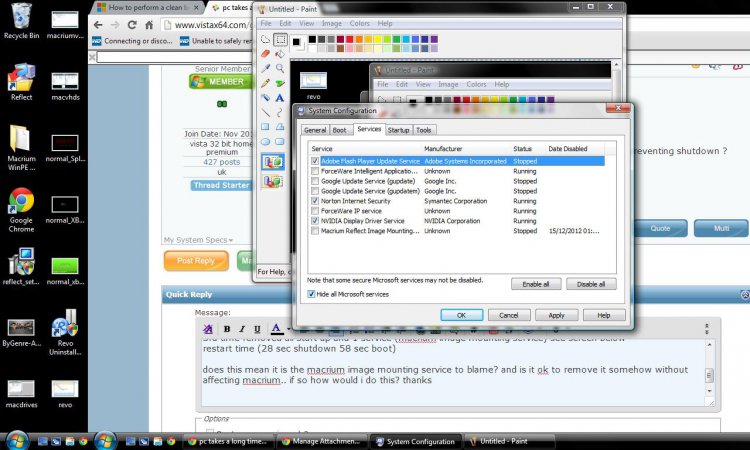The height and width of the screenshot is (450, 750).
Task: Click Disable all button
Action: click(591, 284)
